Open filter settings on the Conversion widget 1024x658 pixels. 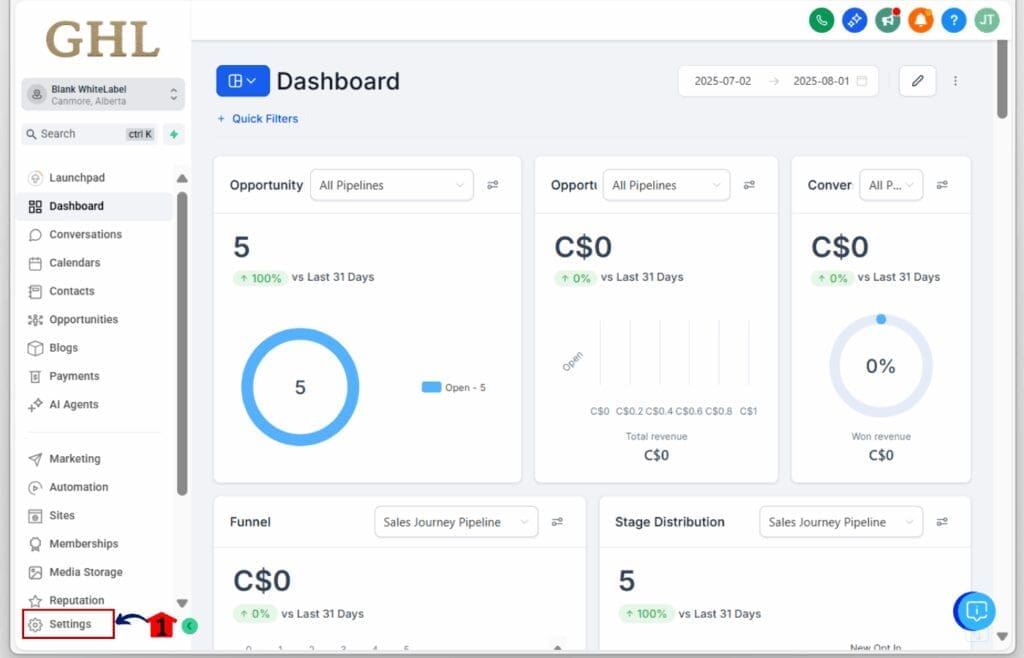942,185
